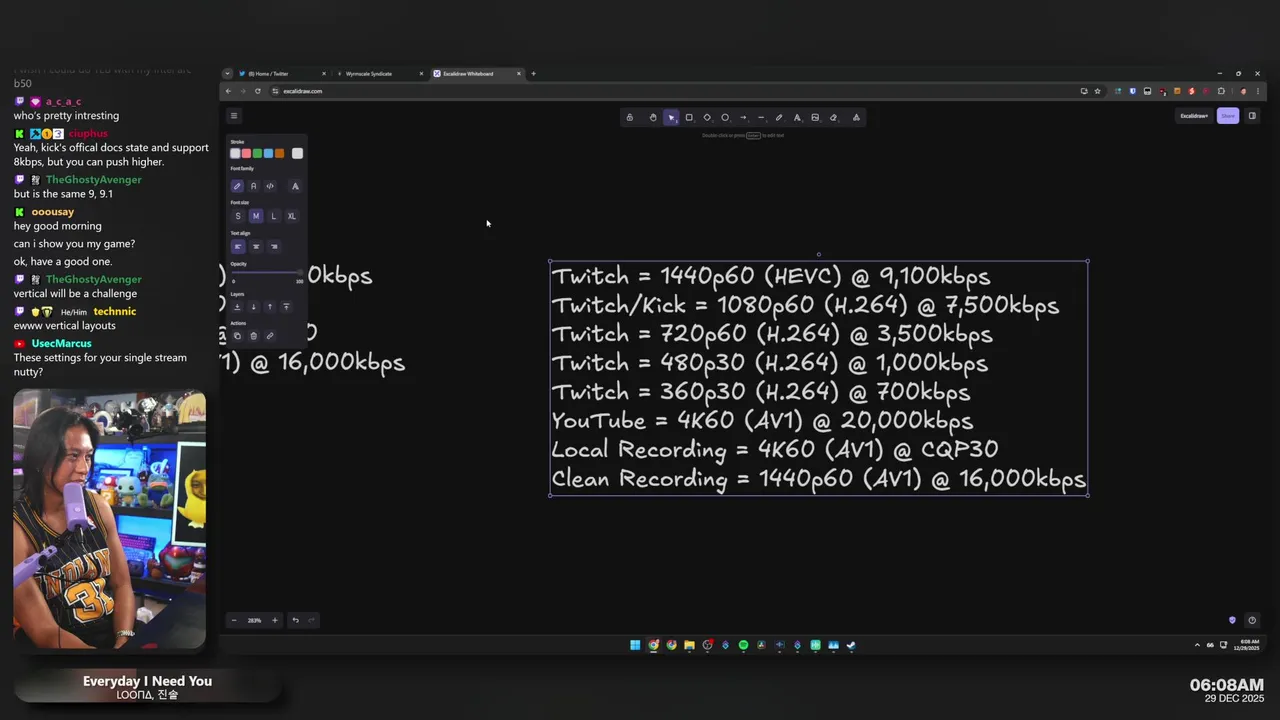Select the Hand pan tool

(x=653, y=117)
